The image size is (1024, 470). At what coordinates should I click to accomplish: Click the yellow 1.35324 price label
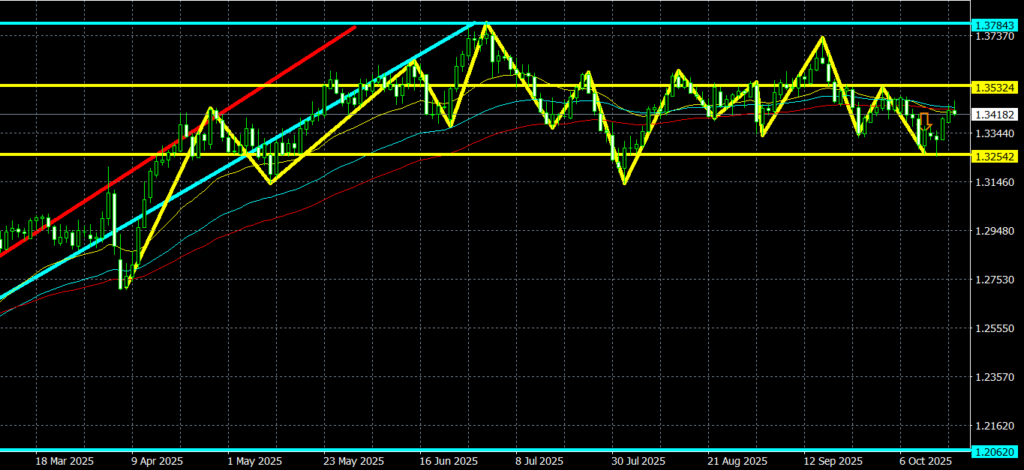click(995, 86)
